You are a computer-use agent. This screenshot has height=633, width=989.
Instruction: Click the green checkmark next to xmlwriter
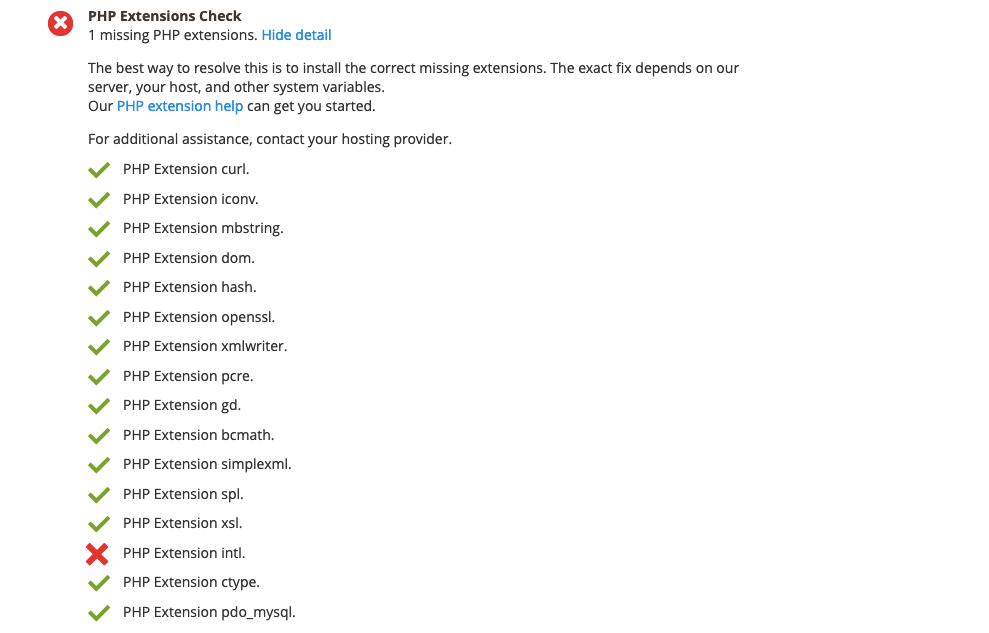pos(99,347)
